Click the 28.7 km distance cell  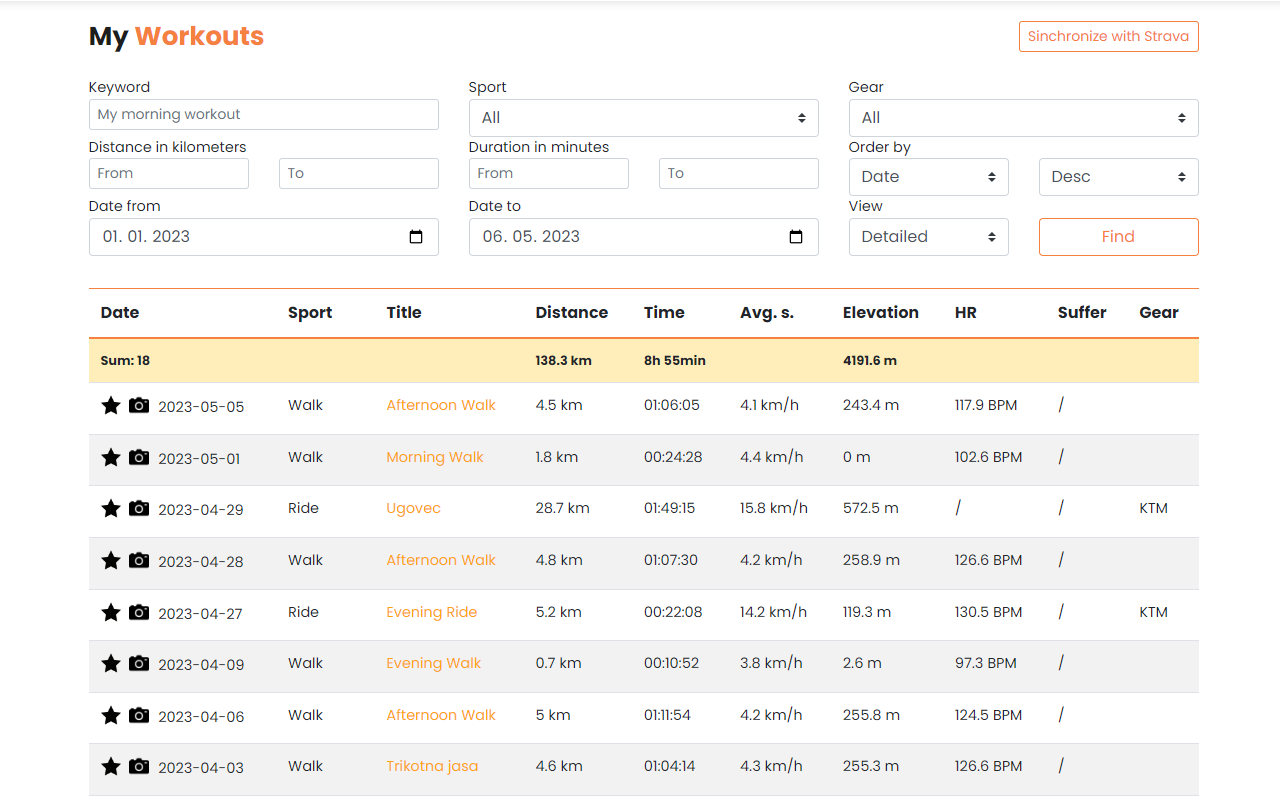pyautogui.click(x=562, y=508)
